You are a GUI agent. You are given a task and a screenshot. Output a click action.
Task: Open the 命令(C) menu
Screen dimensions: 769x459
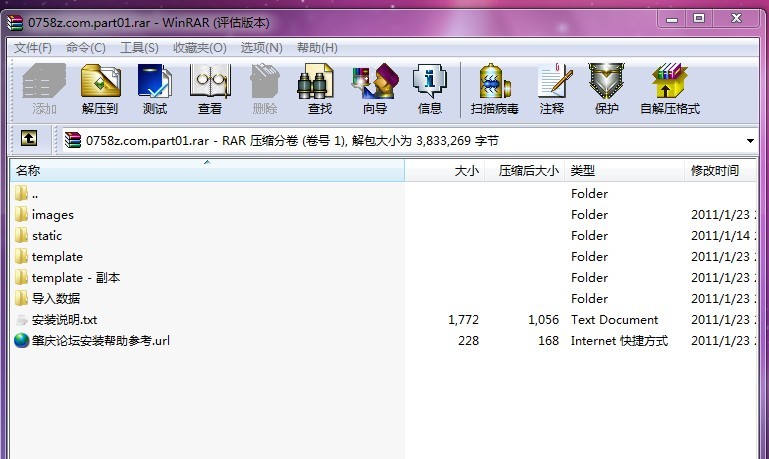[86, 48]
